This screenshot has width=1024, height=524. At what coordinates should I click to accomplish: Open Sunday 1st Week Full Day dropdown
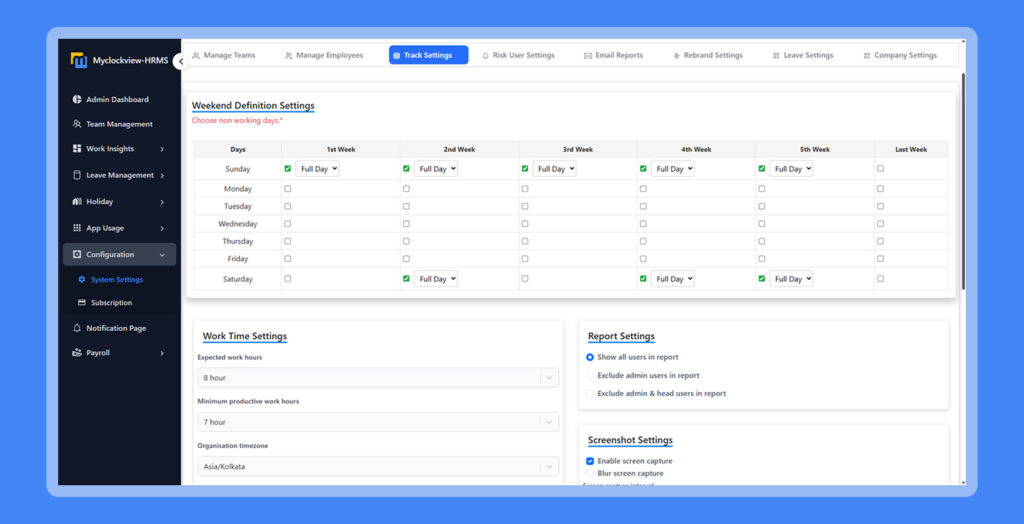pos(317,169)
